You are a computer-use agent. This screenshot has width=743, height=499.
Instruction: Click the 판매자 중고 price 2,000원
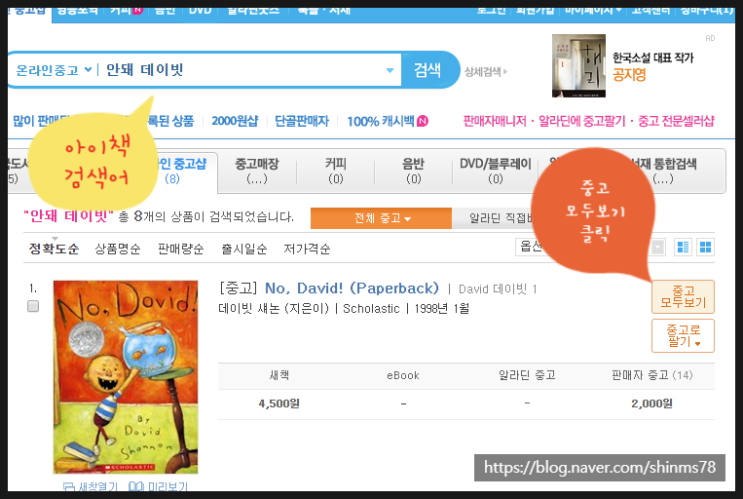[x=652, y=404]
